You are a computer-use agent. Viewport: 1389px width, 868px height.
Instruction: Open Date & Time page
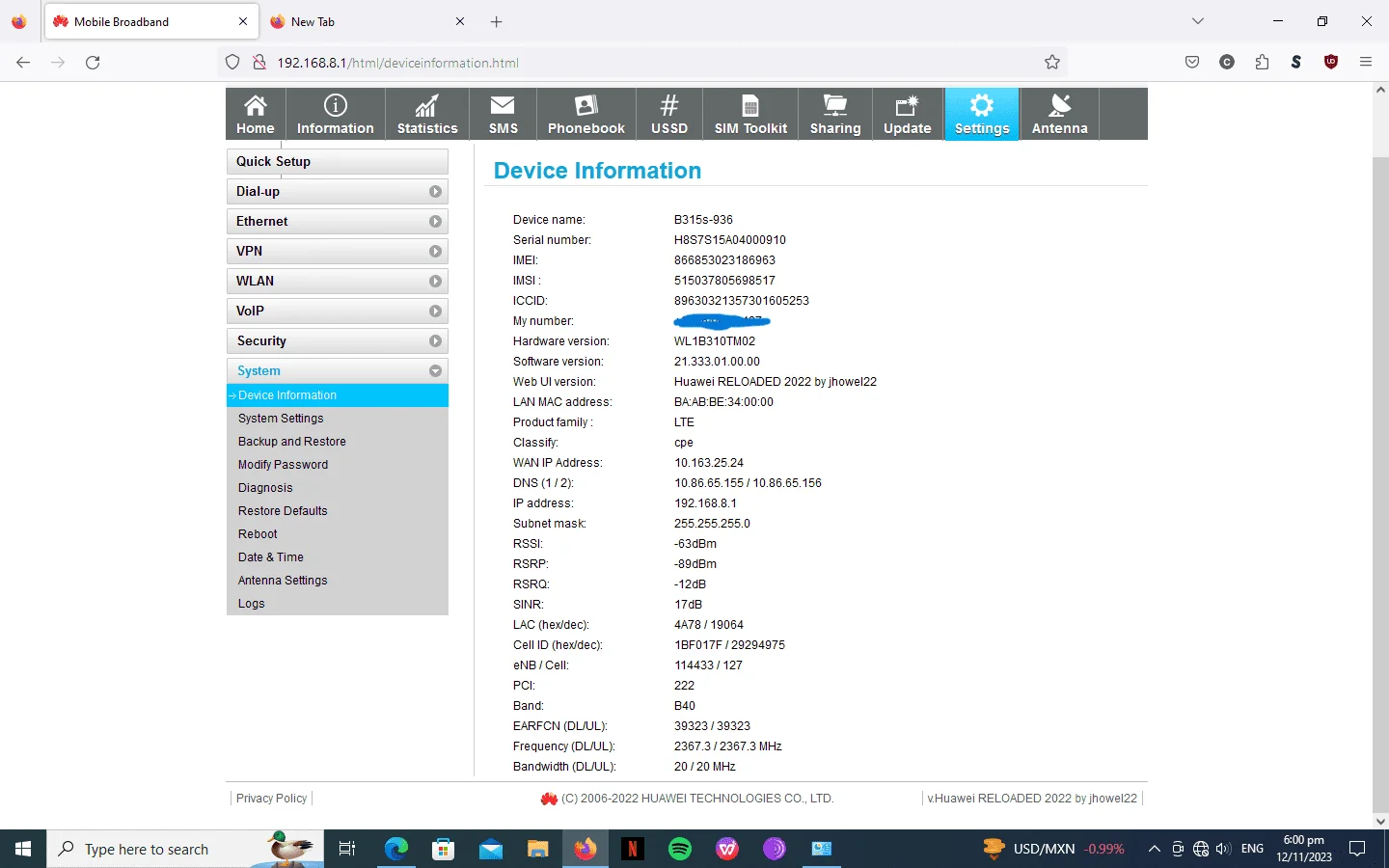271,557
